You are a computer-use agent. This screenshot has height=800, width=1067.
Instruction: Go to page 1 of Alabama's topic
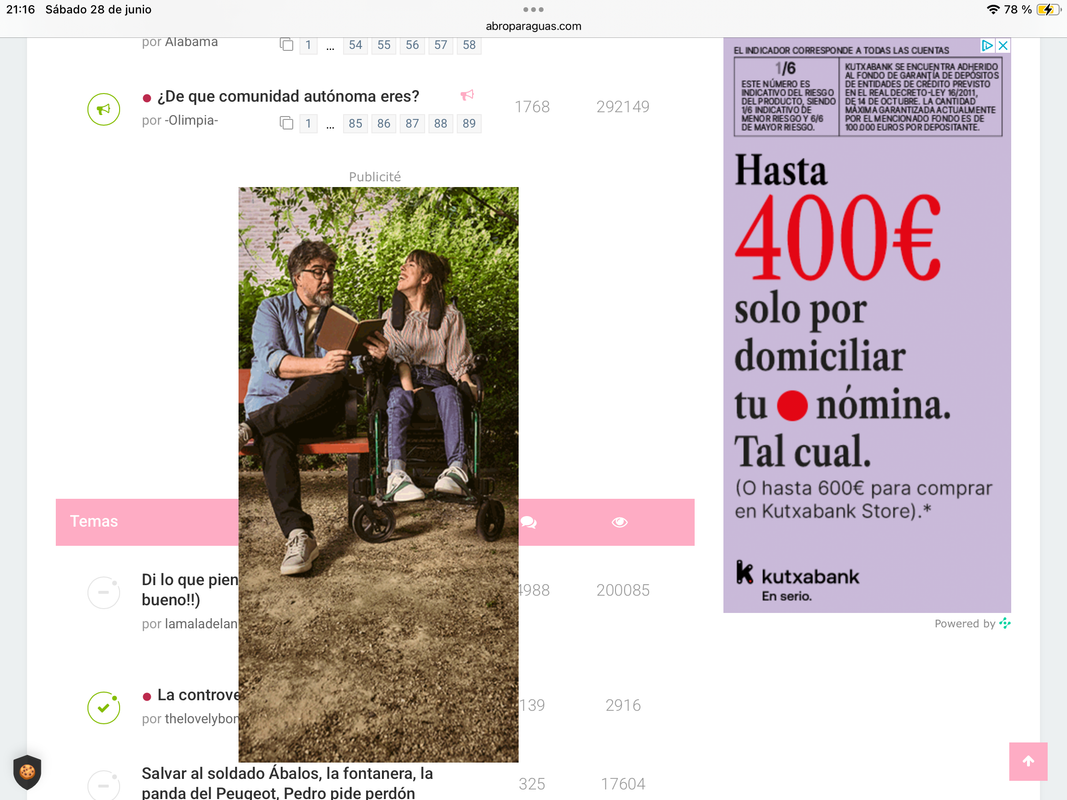[x=308, y=45]
